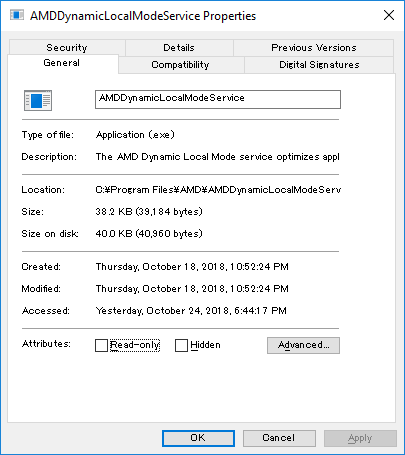Click the Accessed value 'Yesterday, October 24'

pos(191,311)
